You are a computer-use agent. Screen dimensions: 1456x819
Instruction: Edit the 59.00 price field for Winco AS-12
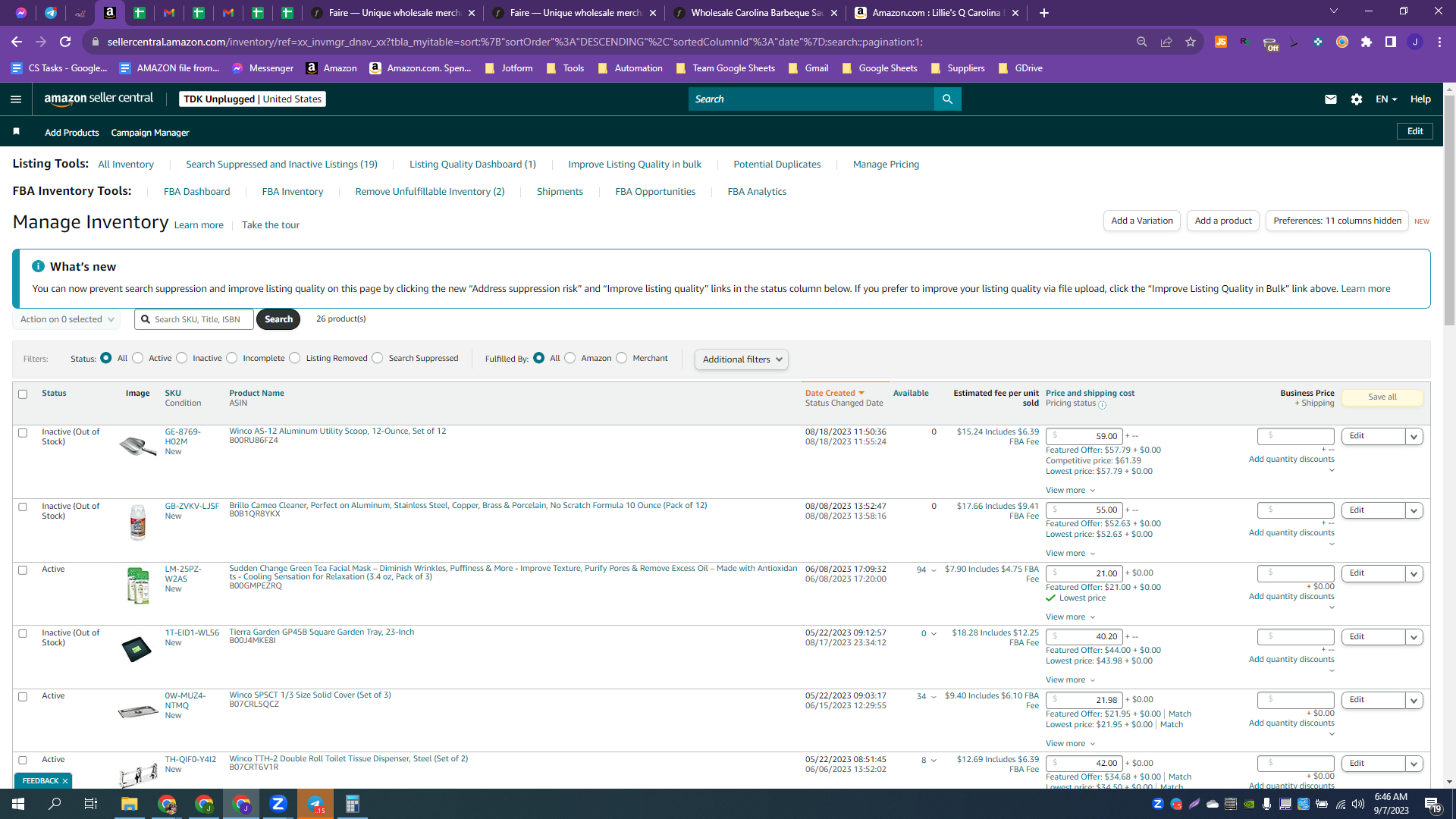1084,436
